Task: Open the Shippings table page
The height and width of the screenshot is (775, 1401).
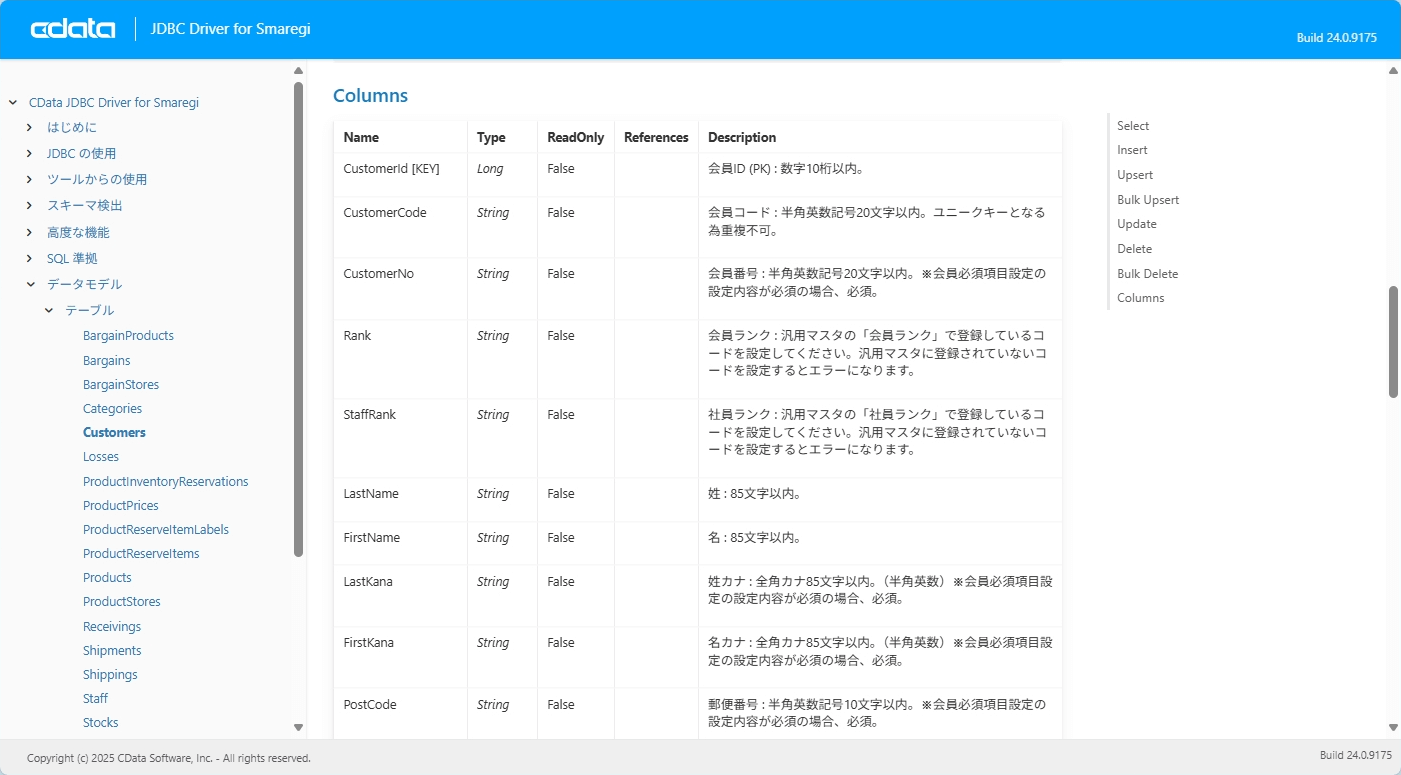Action: [110, 674]
